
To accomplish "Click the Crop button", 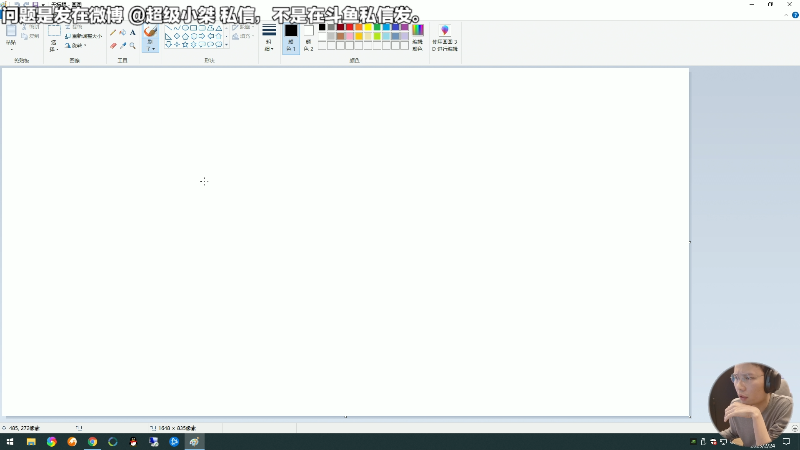I will coord(74,27).
